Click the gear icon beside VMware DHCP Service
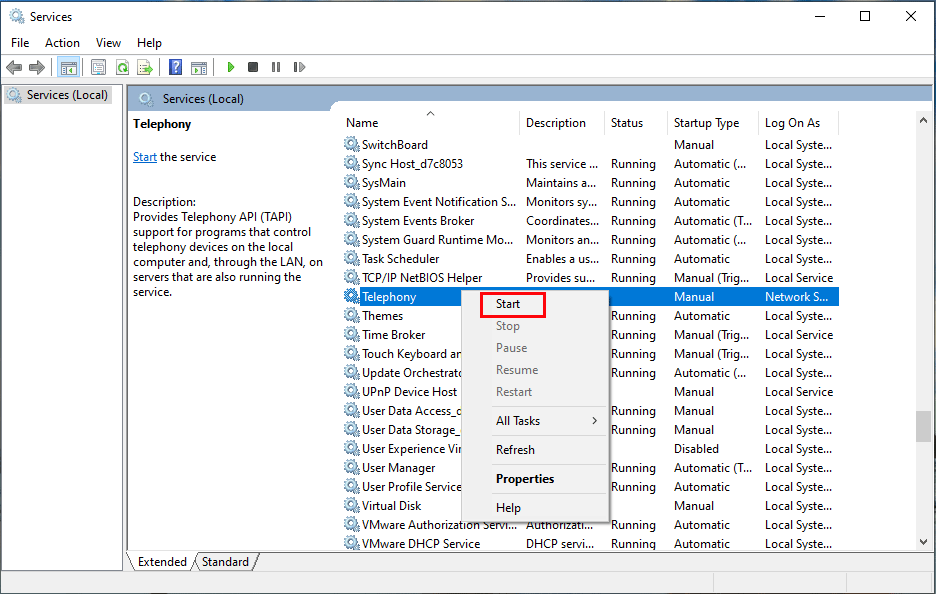 pyautogui.click(x=352, y=544)
